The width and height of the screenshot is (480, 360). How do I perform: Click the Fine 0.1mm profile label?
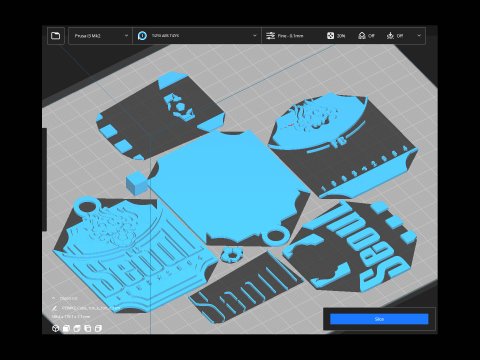tap(291, 36)
